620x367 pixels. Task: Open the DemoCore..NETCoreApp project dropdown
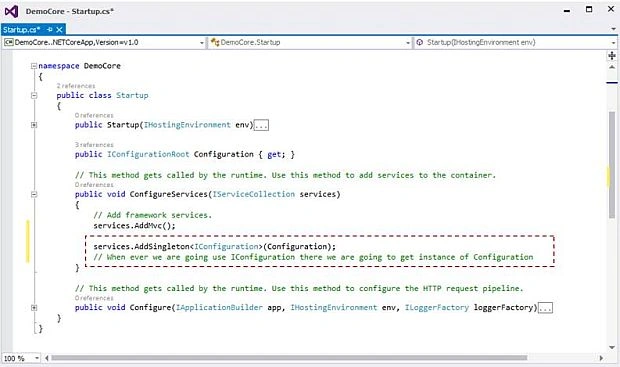(x=202, y=43)
